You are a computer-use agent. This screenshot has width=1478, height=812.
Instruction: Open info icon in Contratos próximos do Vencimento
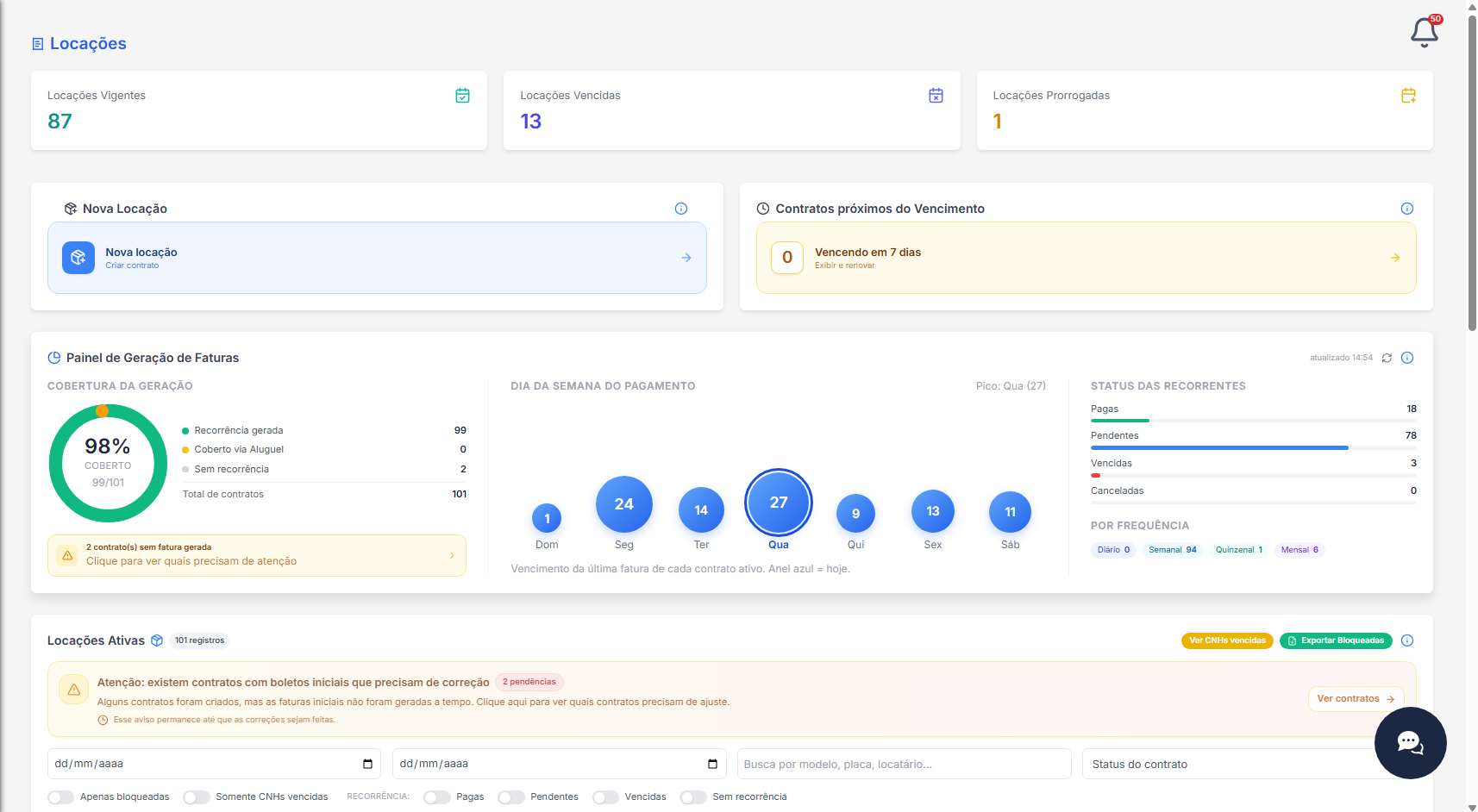[x=1407, y=209]
